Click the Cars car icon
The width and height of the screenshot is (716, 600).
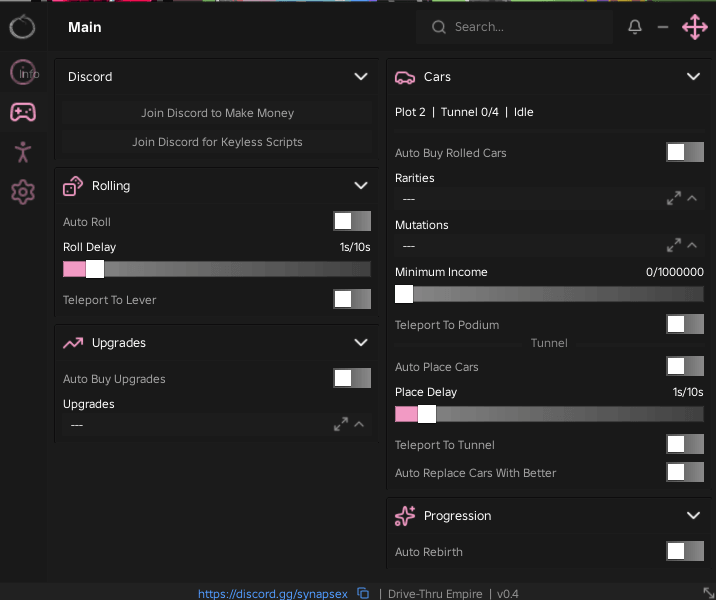click(405, 77)
